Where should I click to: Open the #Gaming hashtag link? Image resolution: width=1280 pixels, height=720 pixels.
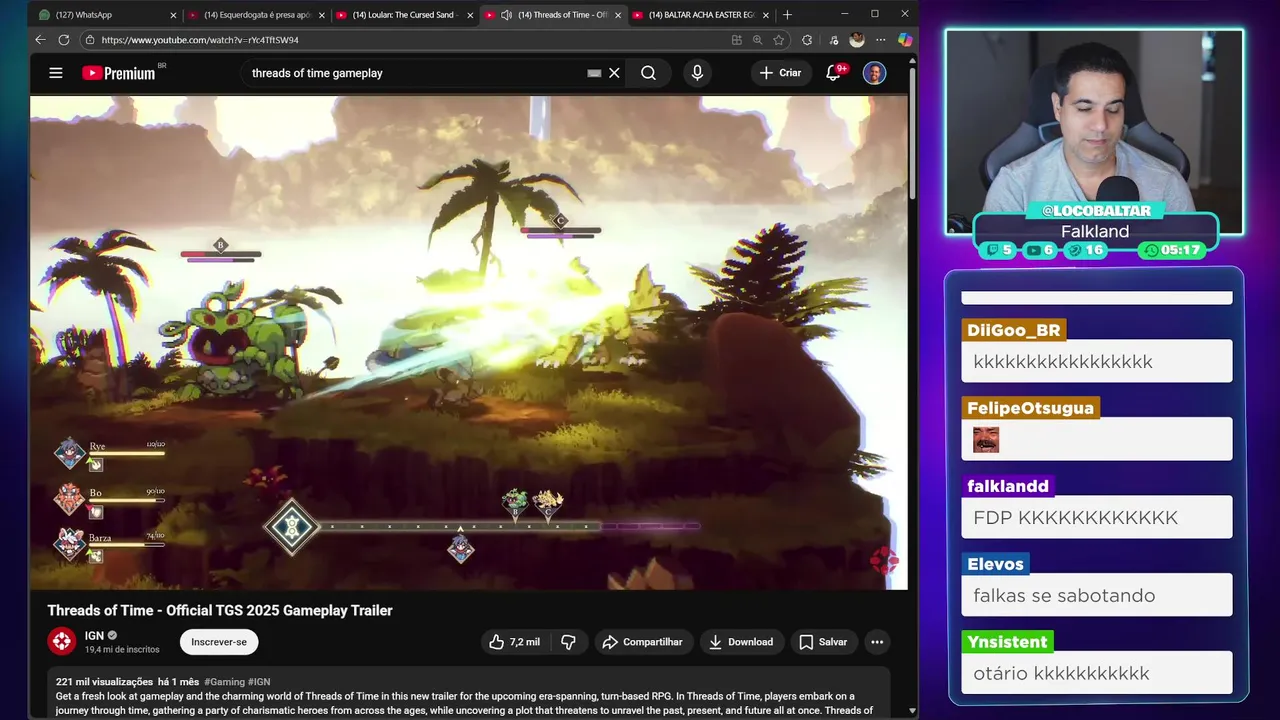tap(224, 682)
